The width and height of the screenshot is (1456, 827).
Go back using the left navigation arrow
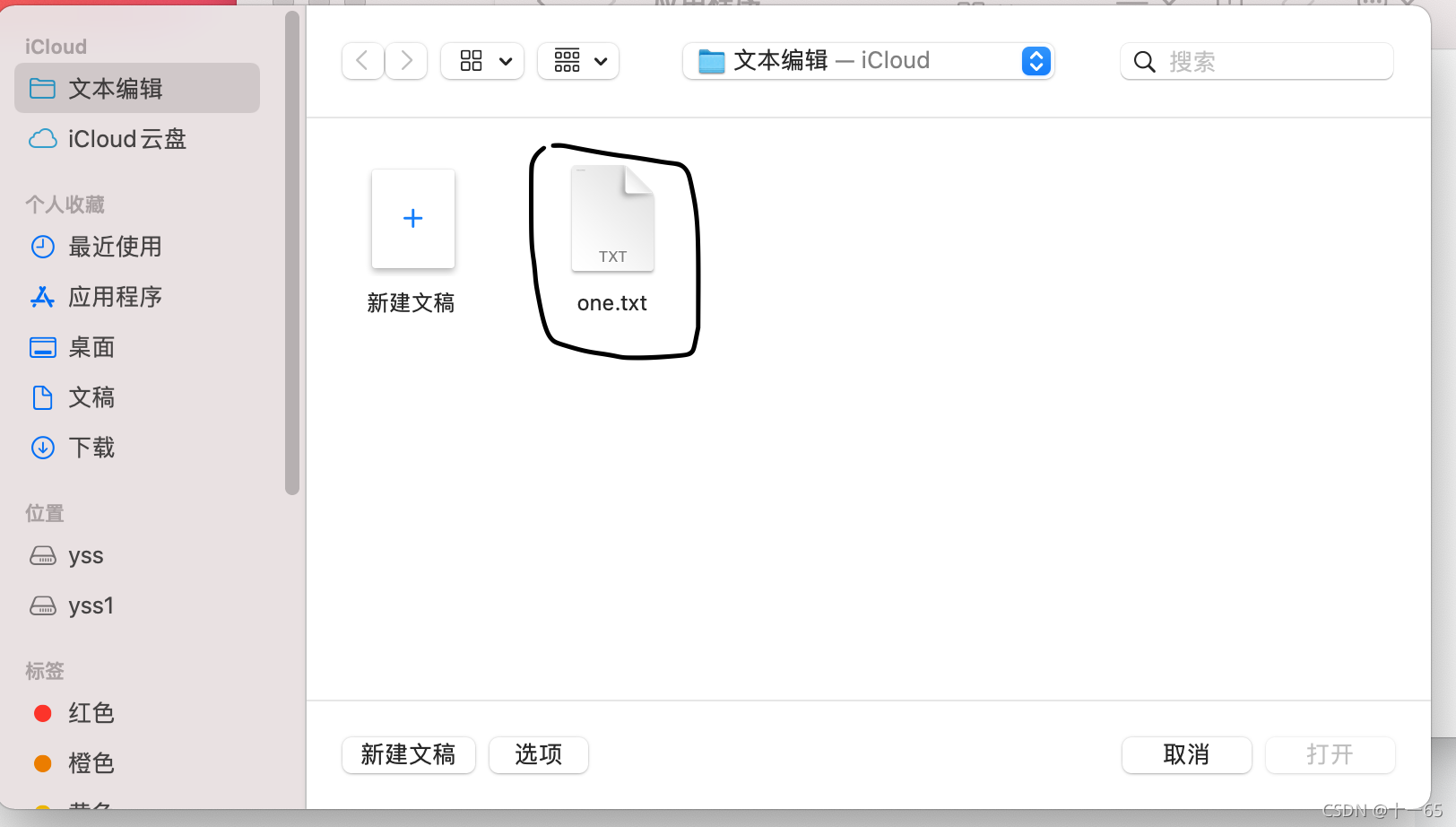(x=362, y=60)
